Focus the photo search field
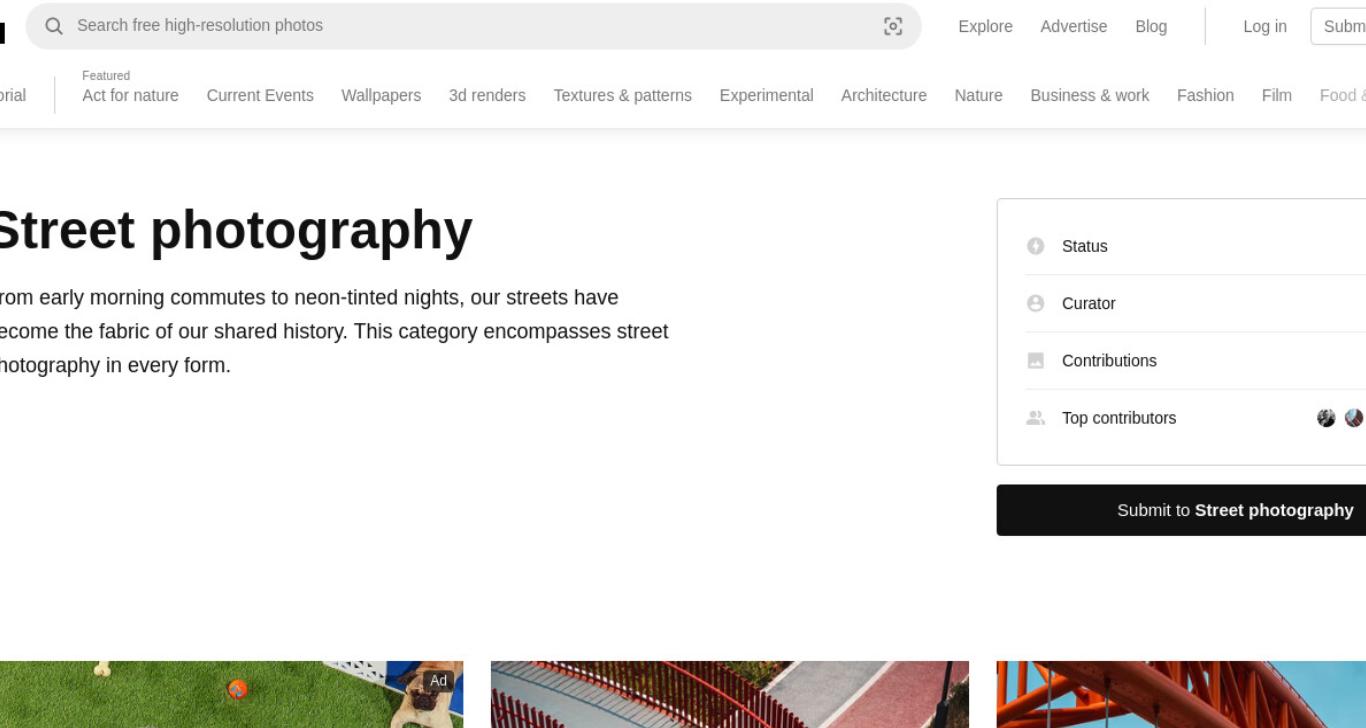 473,26
